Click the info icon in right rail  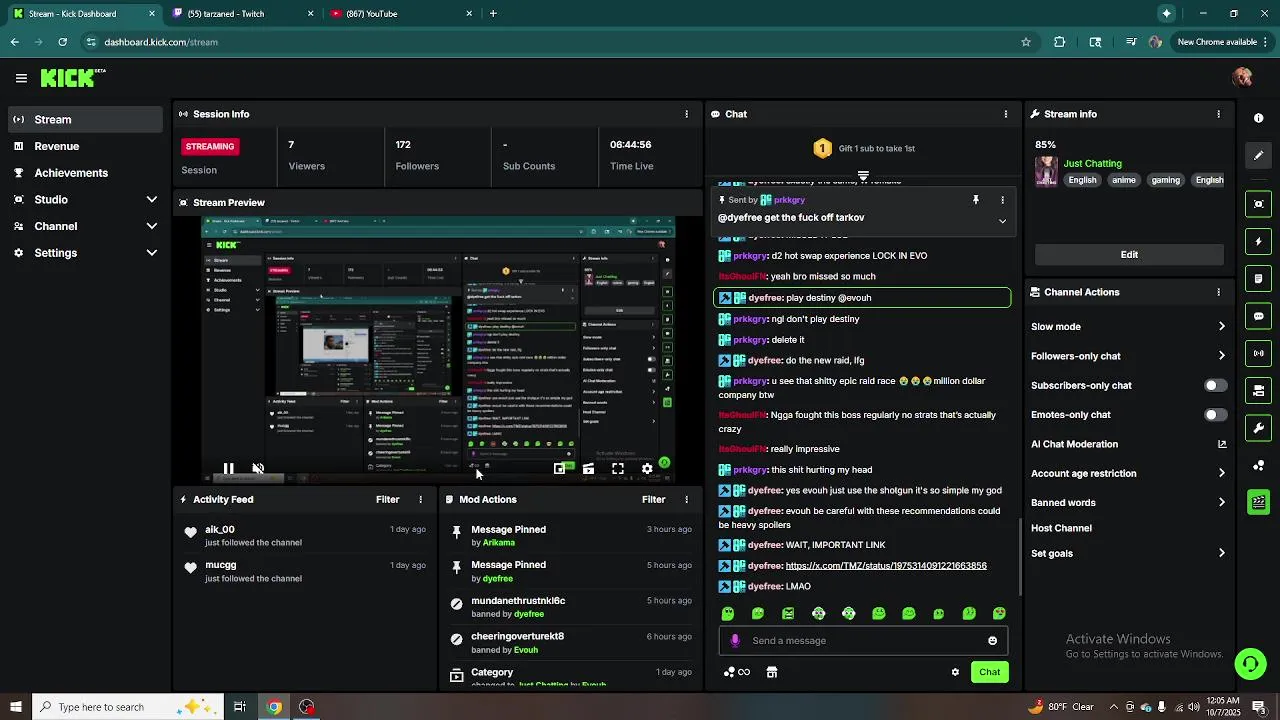coord(1258,118)
